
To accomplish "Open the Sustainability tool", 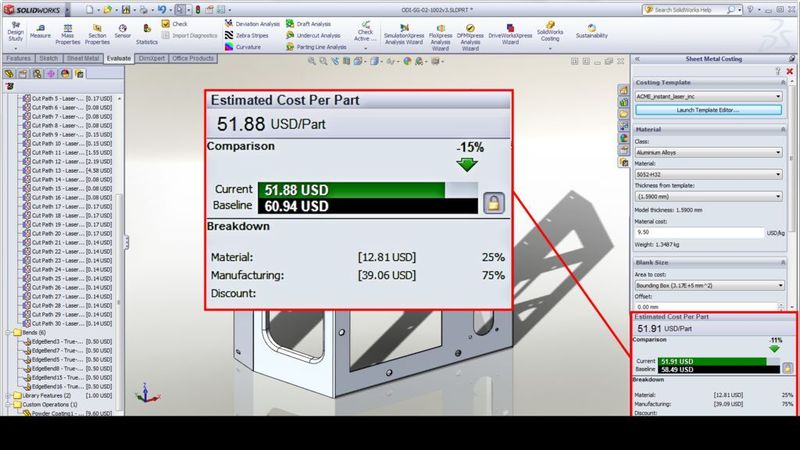I will (591, 32).
